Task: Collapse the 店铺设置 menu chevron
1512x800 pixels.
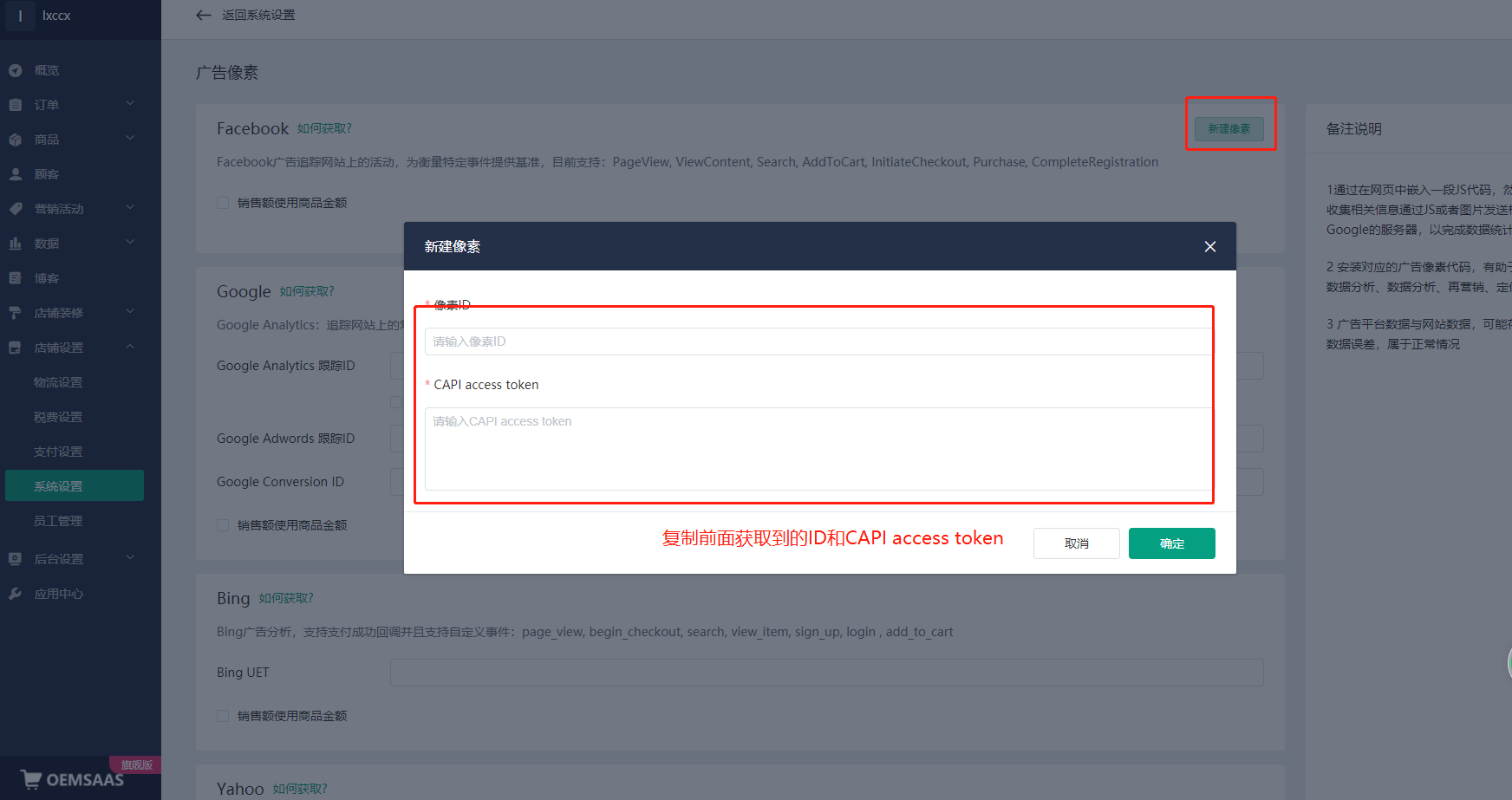Action: coord(130,347)
